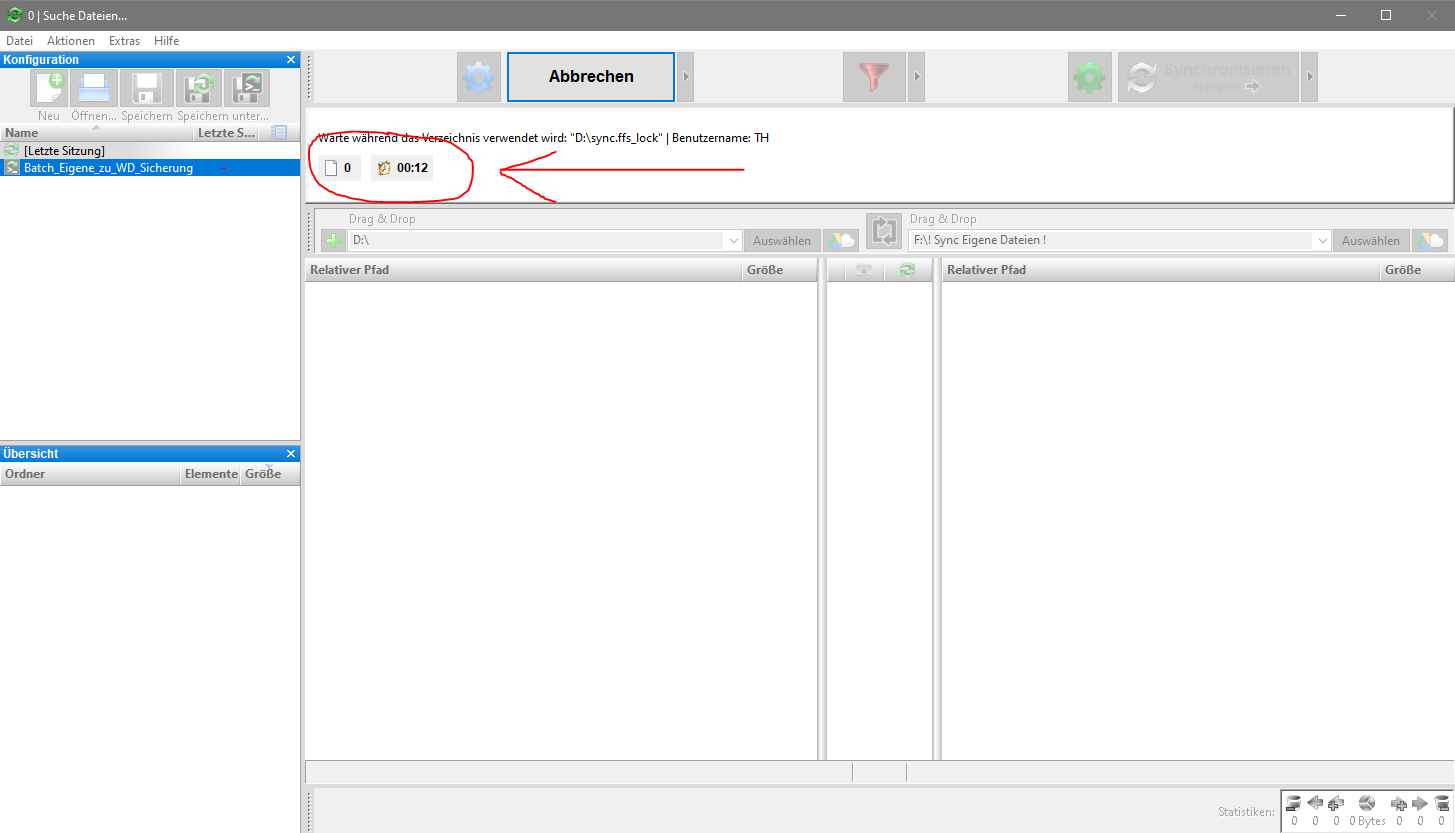Click the sync.ffs_lock waiting status message
Viewport: 1455px width, 833px height.
click(x=544, y=138)
